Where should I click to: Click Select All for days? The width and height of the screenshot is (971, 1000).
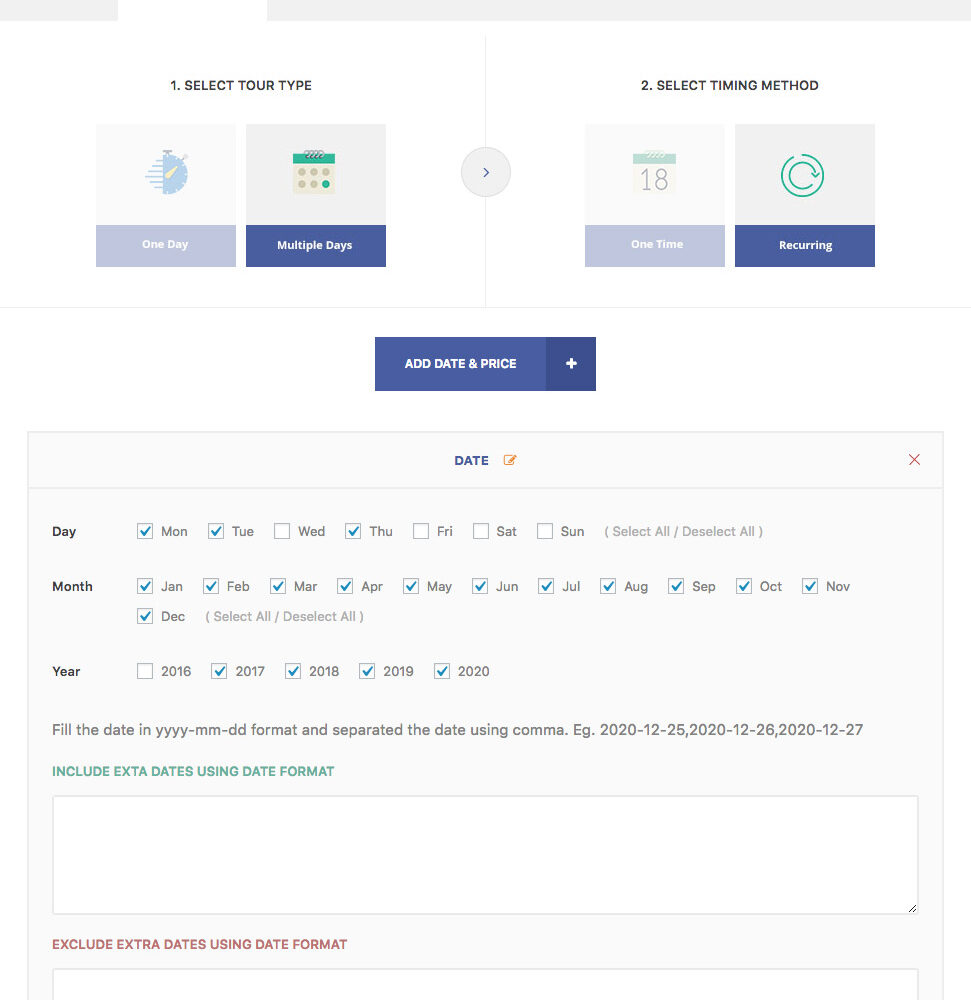click(x=641, y=532)
